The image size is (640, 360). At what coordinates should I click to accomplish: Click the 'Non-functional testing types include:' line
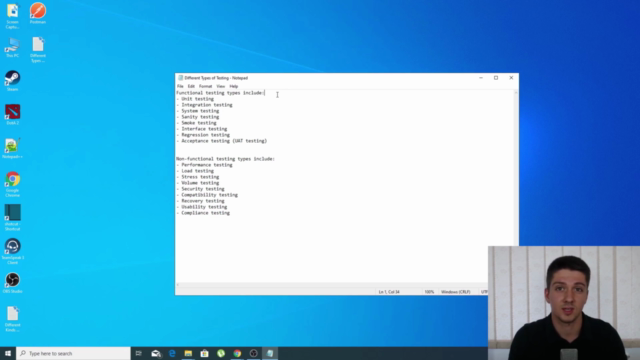click(226, 159)
